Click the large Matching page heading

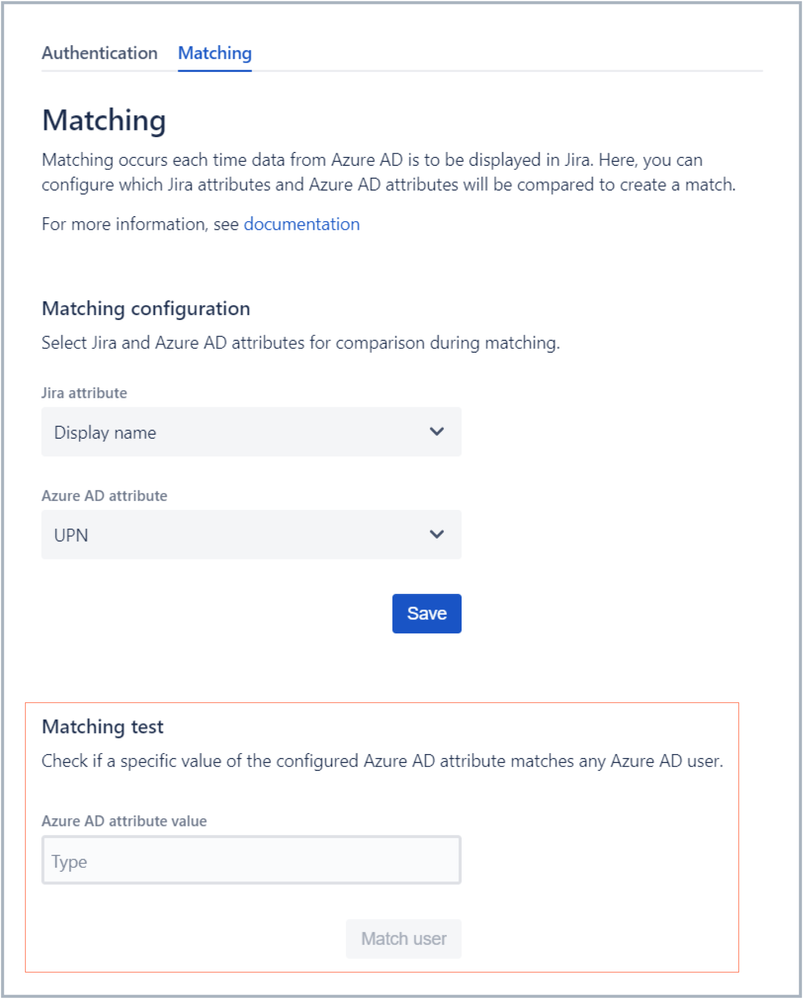tap(103, 121)
